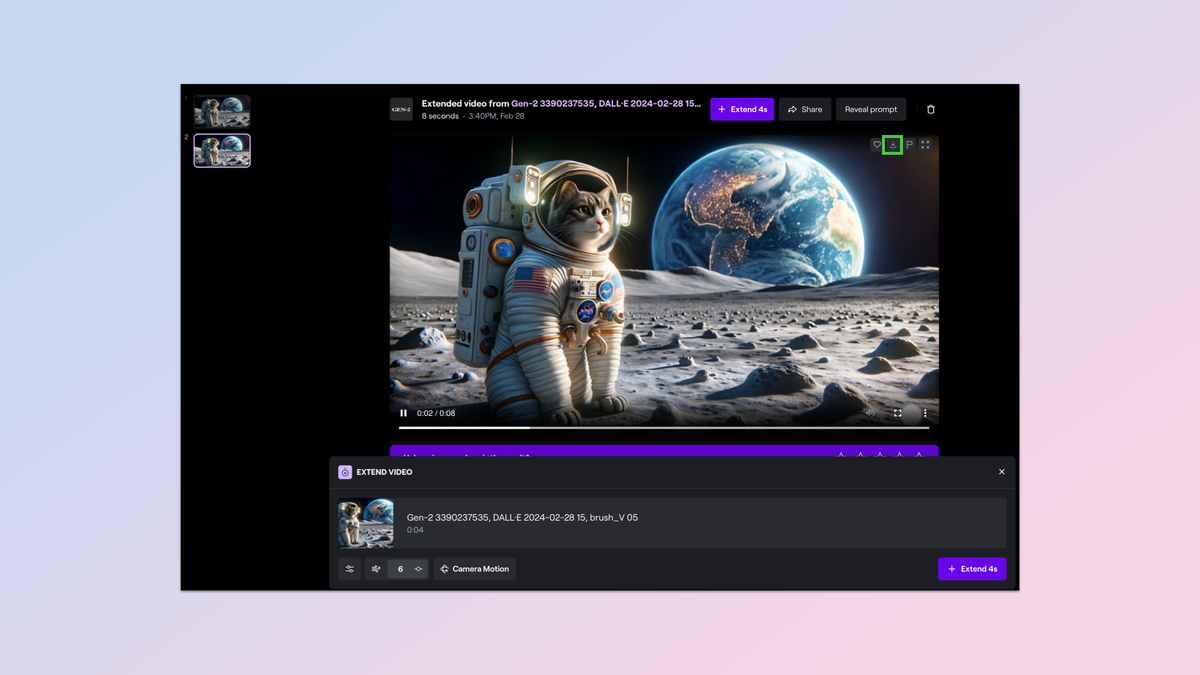
Task: Mute the video player volume
Action: point(870,413)
